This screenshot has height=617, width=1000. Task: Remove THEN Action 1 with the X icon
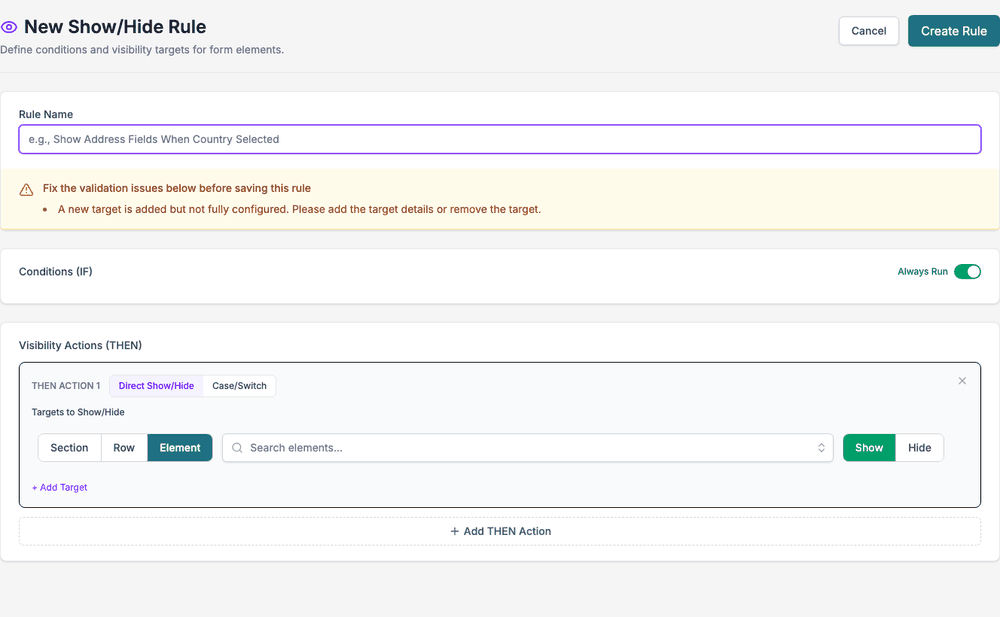[962, 381]
